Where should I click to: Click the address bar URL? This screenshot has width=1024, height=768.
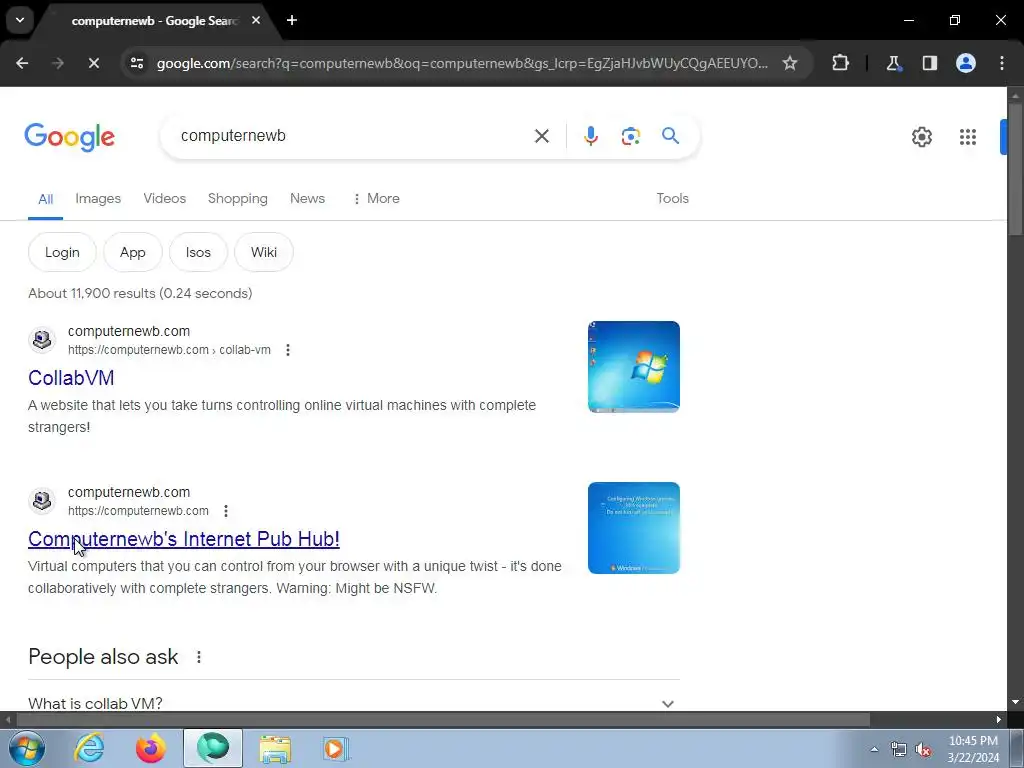pos(462,63)
